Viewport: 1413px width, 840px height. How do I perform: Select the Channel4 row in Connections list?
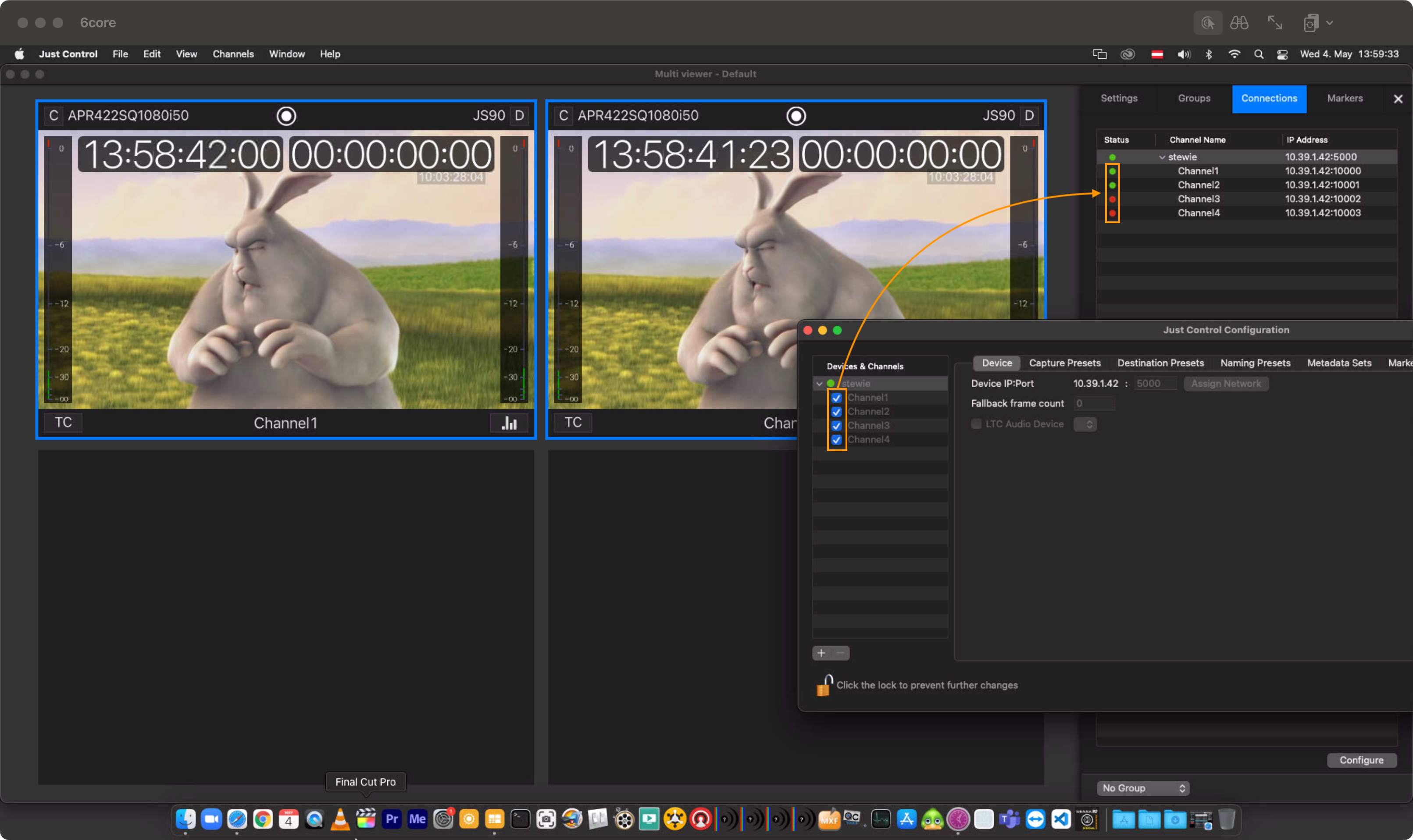point(1246,214)
